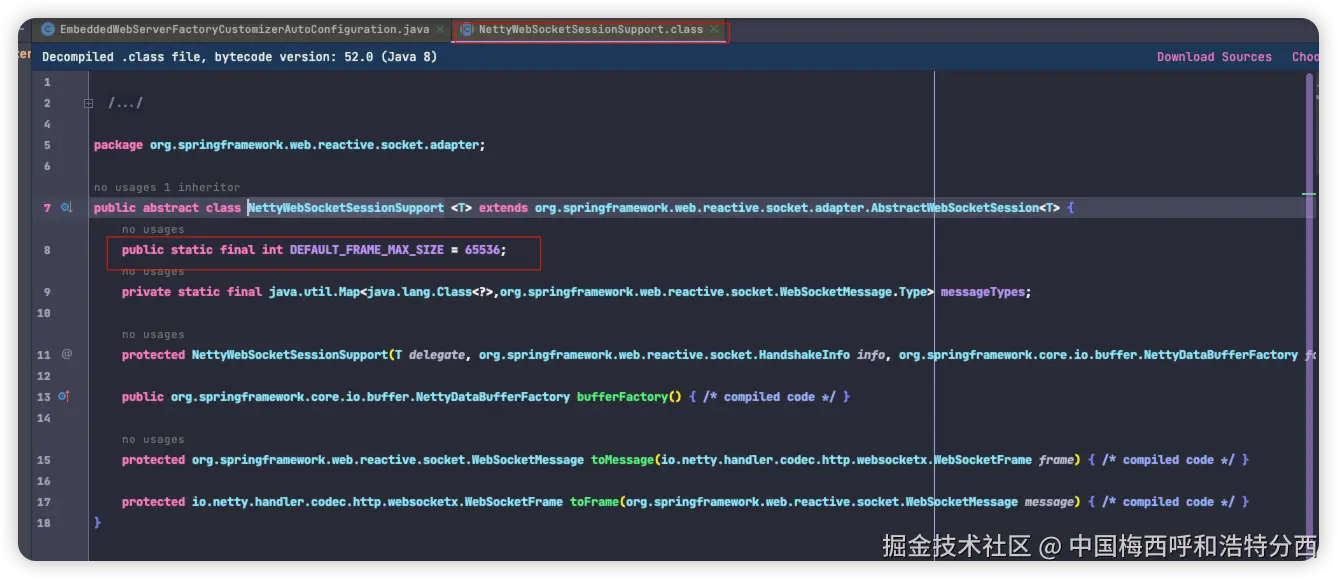
Task: Click the bufferFactory method name
Action: [x=622, y=397]
